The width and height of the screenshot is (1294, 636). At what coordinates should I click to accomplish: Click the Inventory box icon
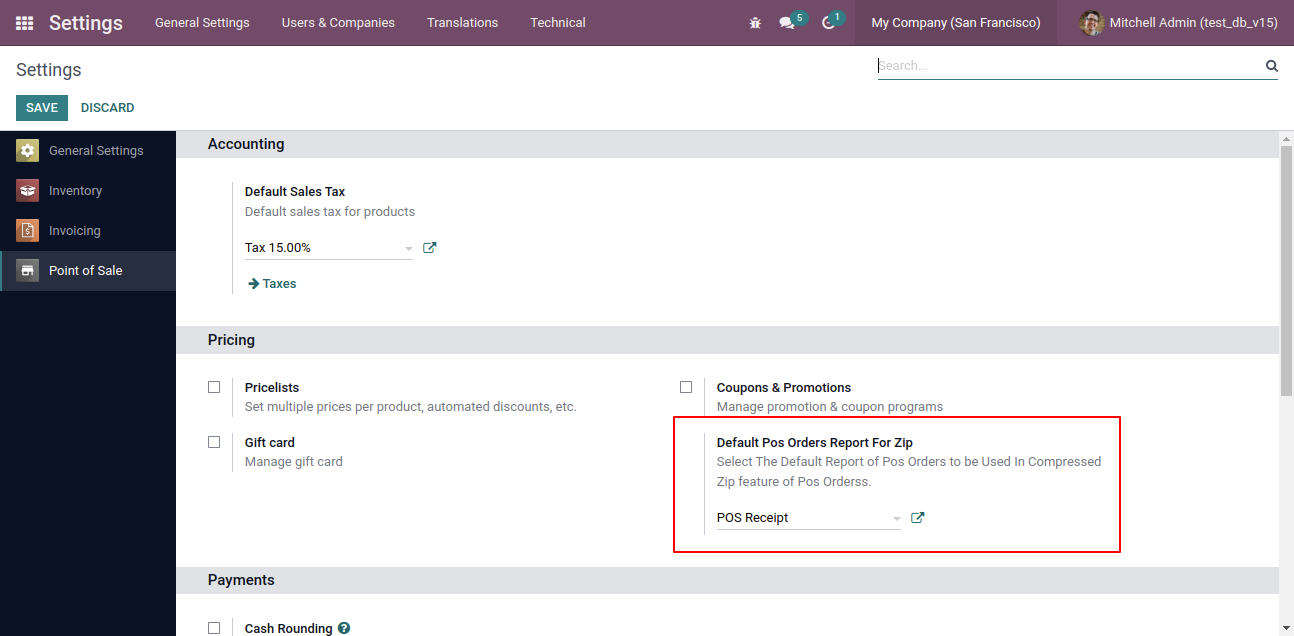point(28,190)
